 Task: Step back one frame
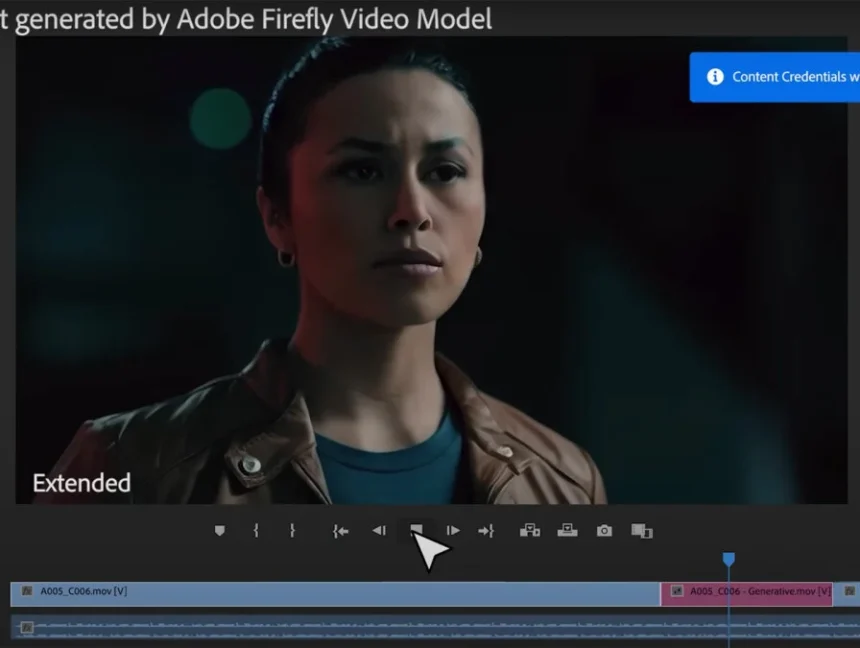coord(379,531)
